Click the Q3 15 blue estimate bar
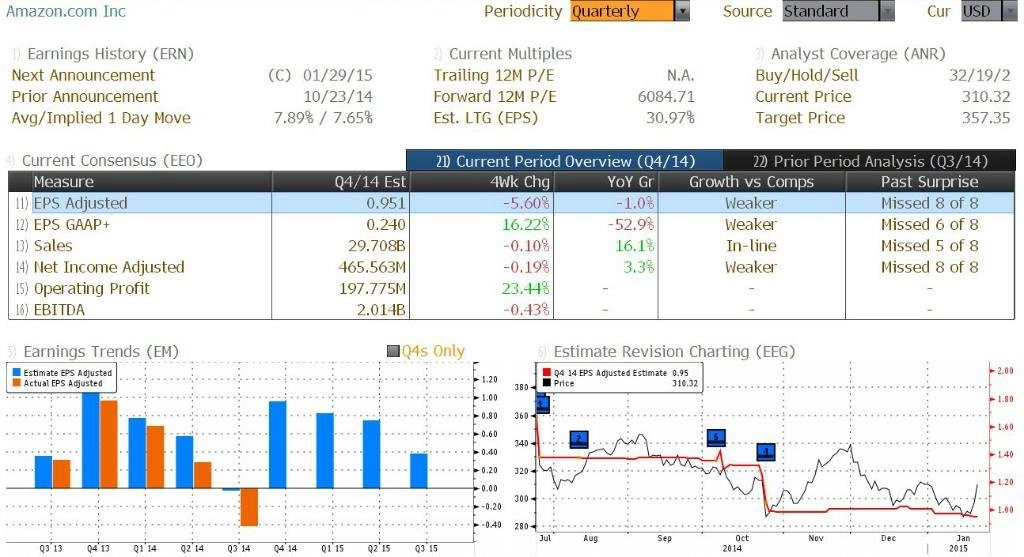Screen dimensions: 1024x557 tap(419, 471)
